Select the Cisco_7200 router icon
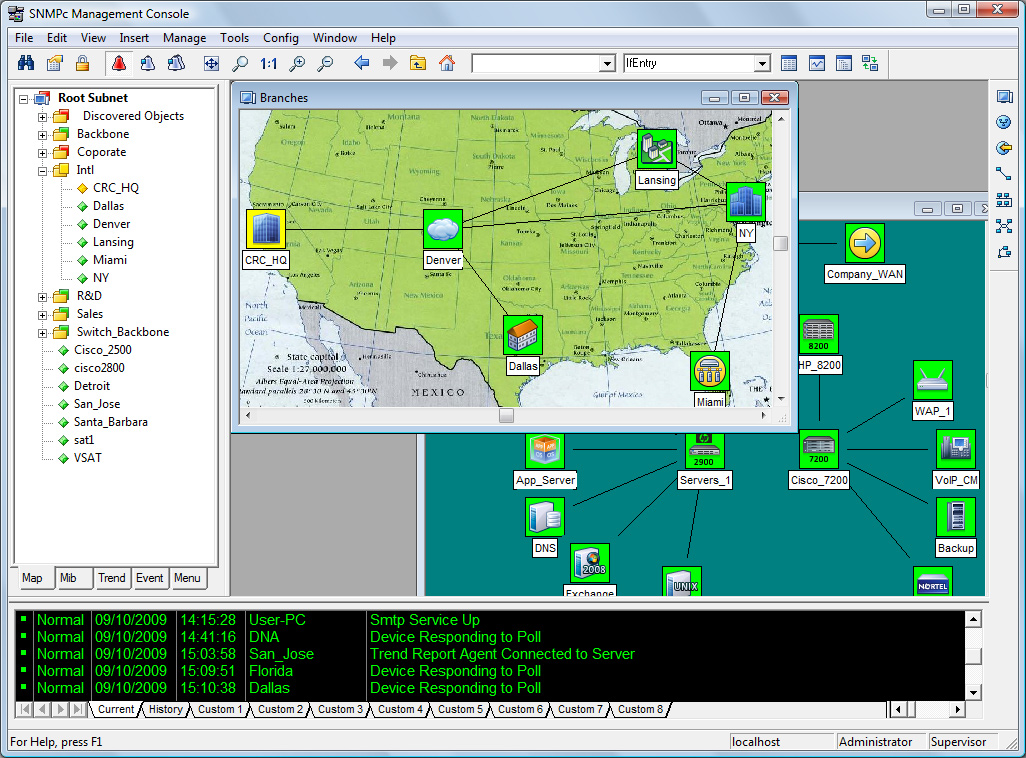1026x758 pixels. point(819,449)
